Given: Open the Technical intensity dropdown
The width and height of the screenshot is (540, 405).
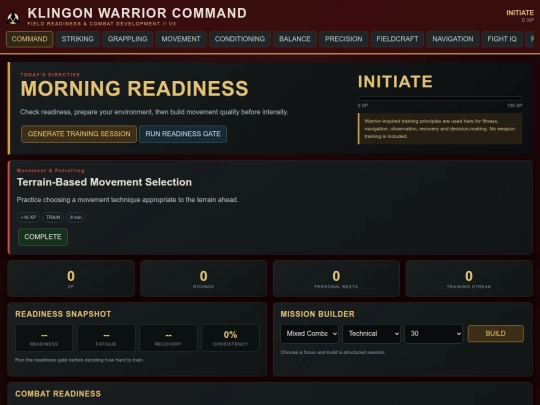Looking at the screenshot, I should 371,334.
